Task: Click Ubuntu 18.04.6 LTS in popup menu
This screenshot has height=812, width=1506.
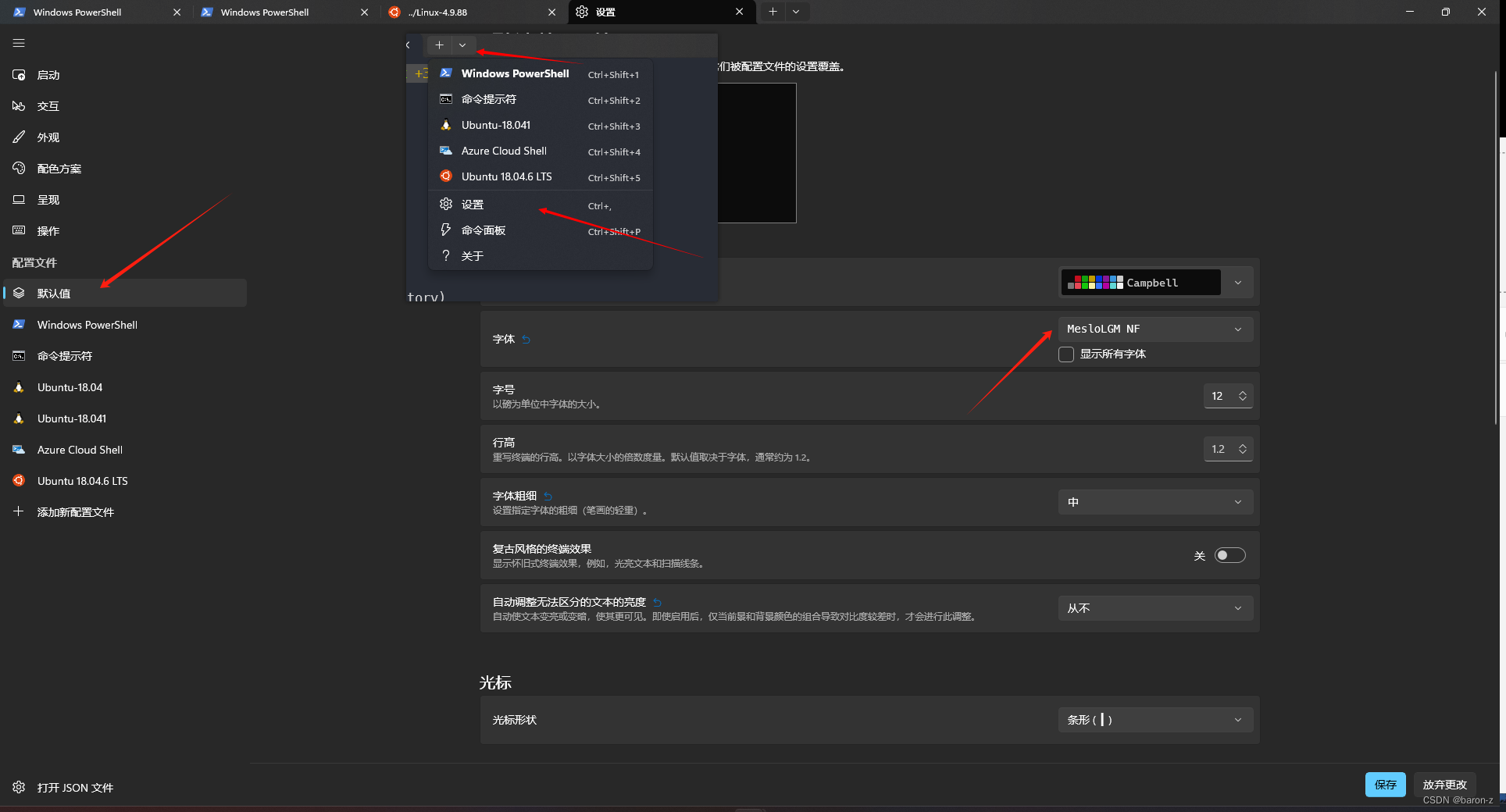Action: [541, 176]
